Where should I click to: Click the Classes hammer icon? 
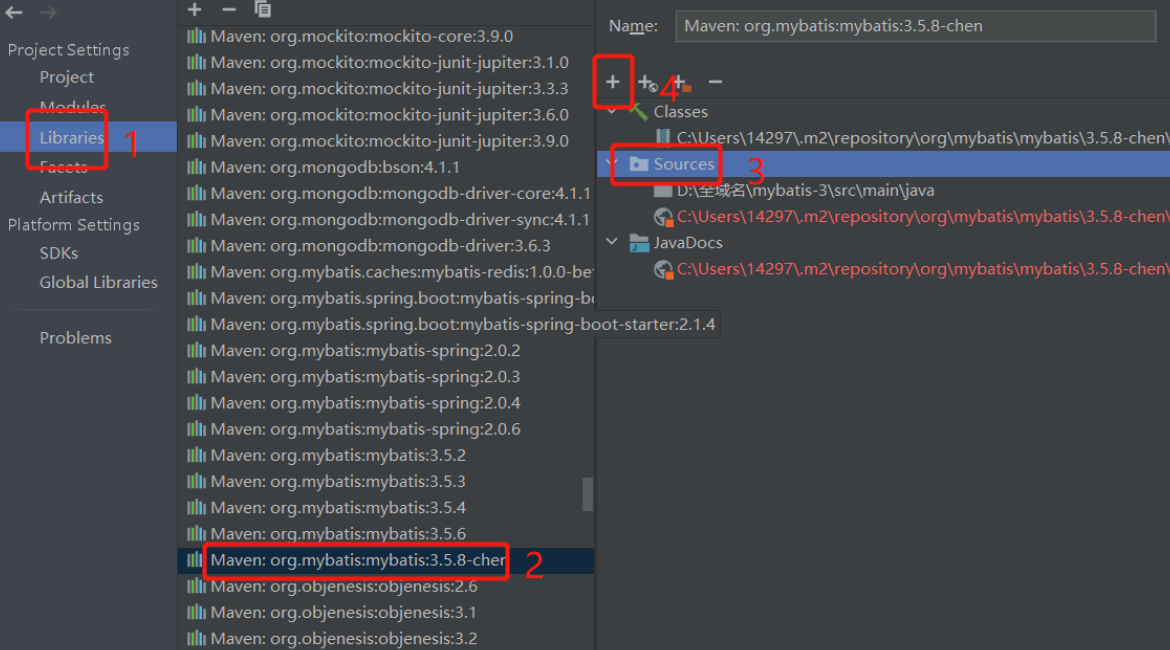tap(638, 111)
